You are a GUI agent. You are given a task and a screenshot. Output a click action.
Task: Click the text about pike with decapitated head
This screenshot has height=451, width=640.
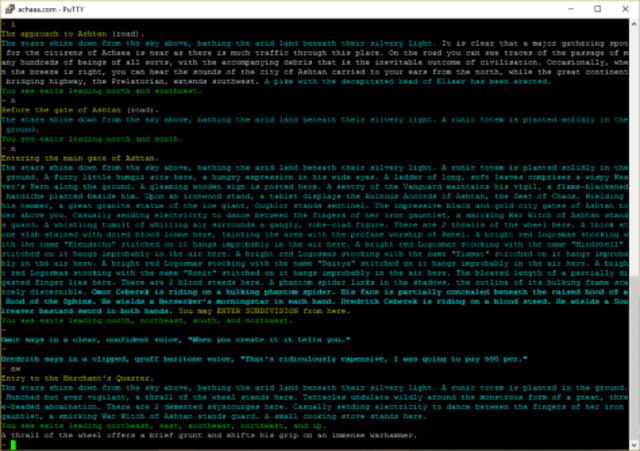(x=408, y=82)
